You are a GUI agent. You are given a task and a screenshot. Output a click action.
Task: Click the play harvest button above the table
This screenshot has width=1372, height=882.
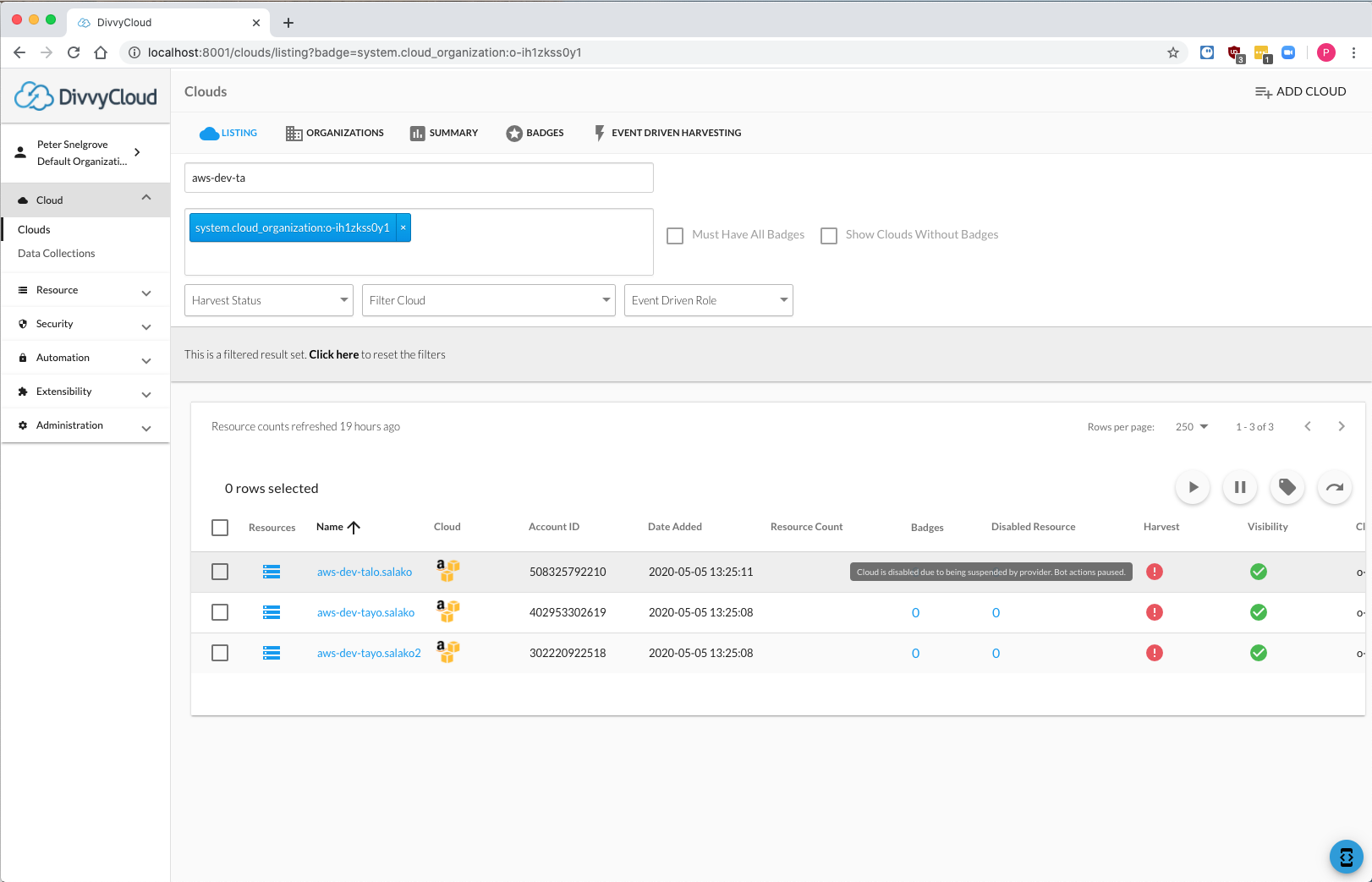pos(1193,487)
